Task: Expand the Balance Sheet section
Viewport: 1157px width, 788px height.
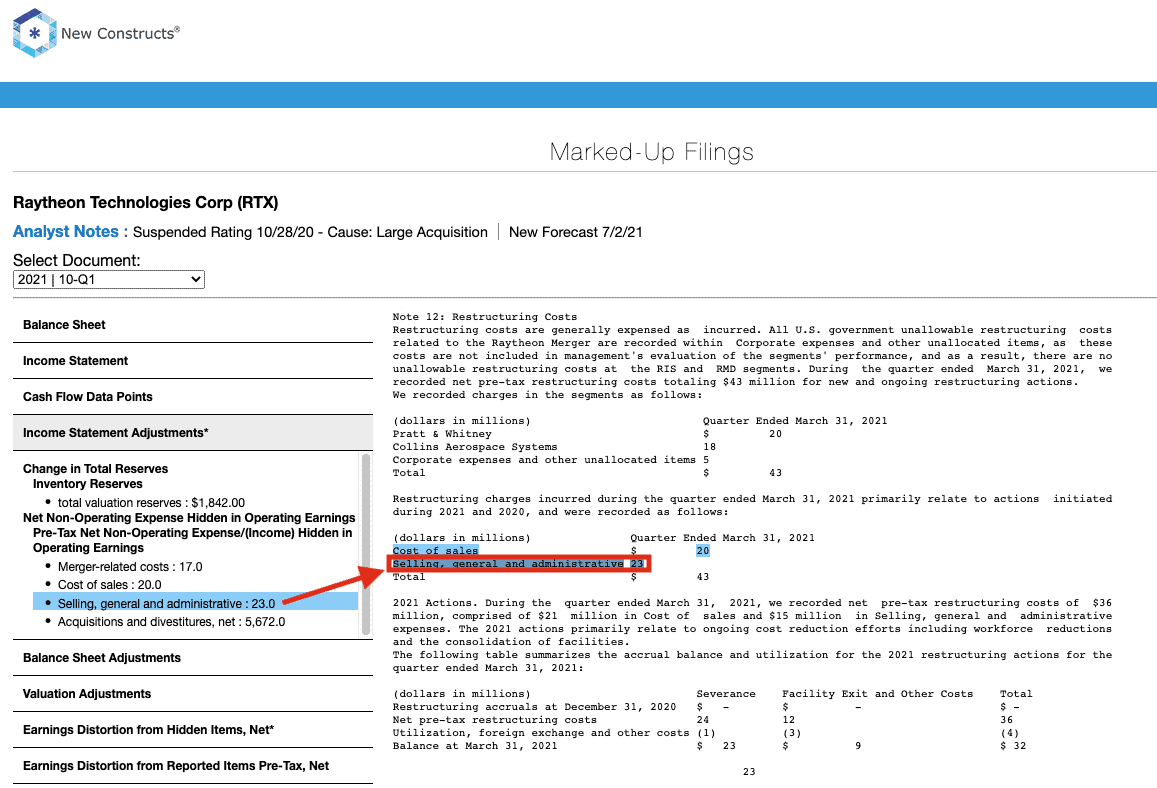Action: 193,325
